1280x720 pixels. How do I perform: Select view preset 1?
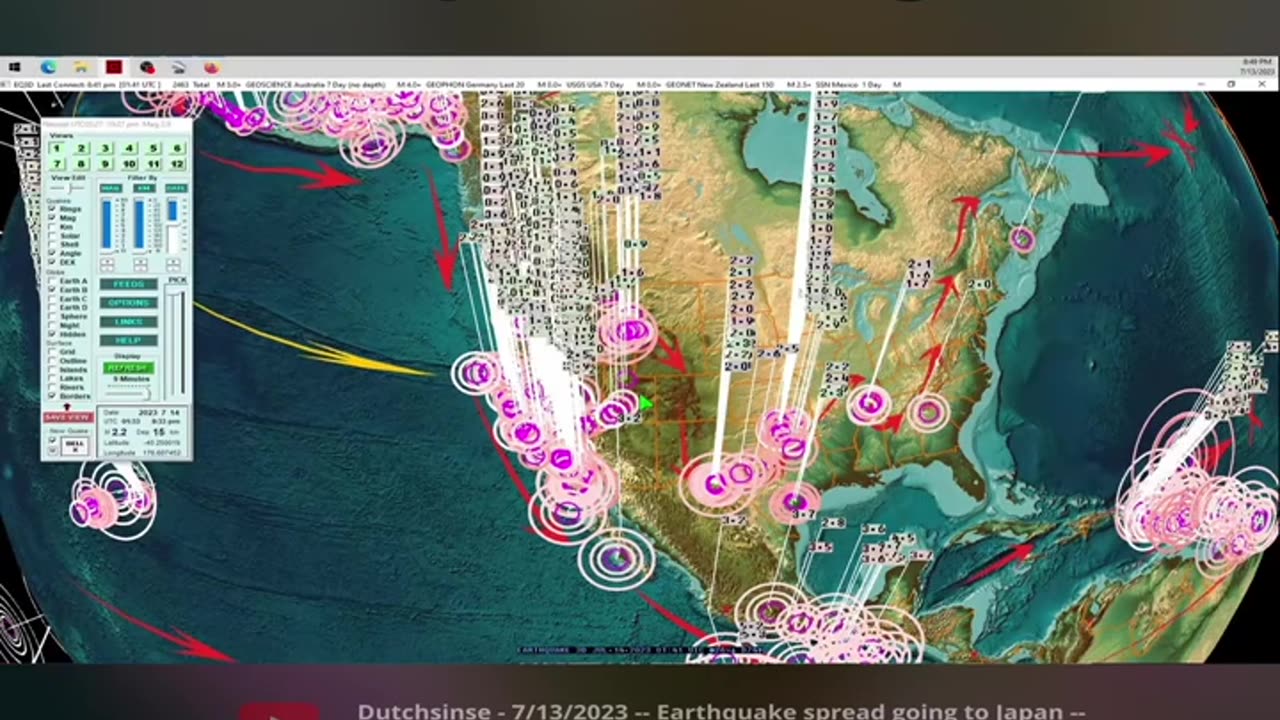click(x=57, y=148)
